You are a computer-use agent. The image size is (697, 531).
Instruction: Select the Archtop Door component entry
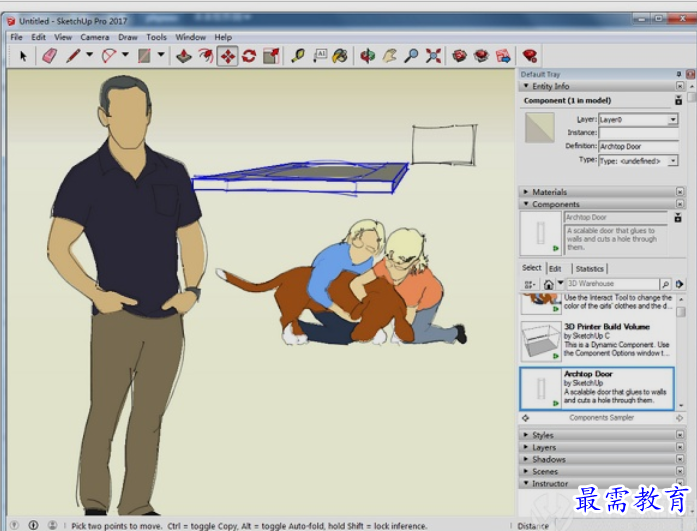point(597,388)
